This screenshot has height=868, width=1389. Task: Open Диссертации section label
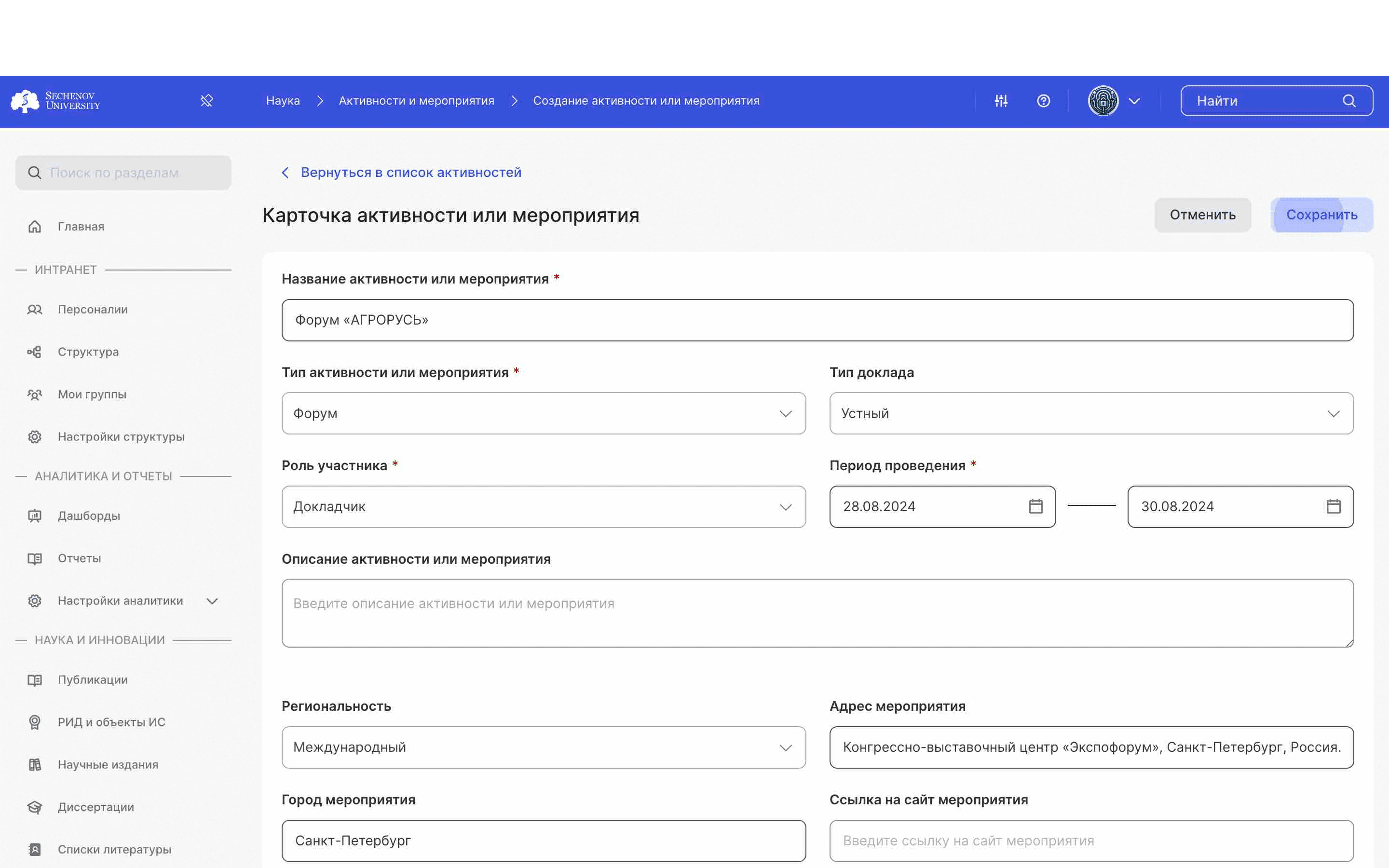pos(96,808)
